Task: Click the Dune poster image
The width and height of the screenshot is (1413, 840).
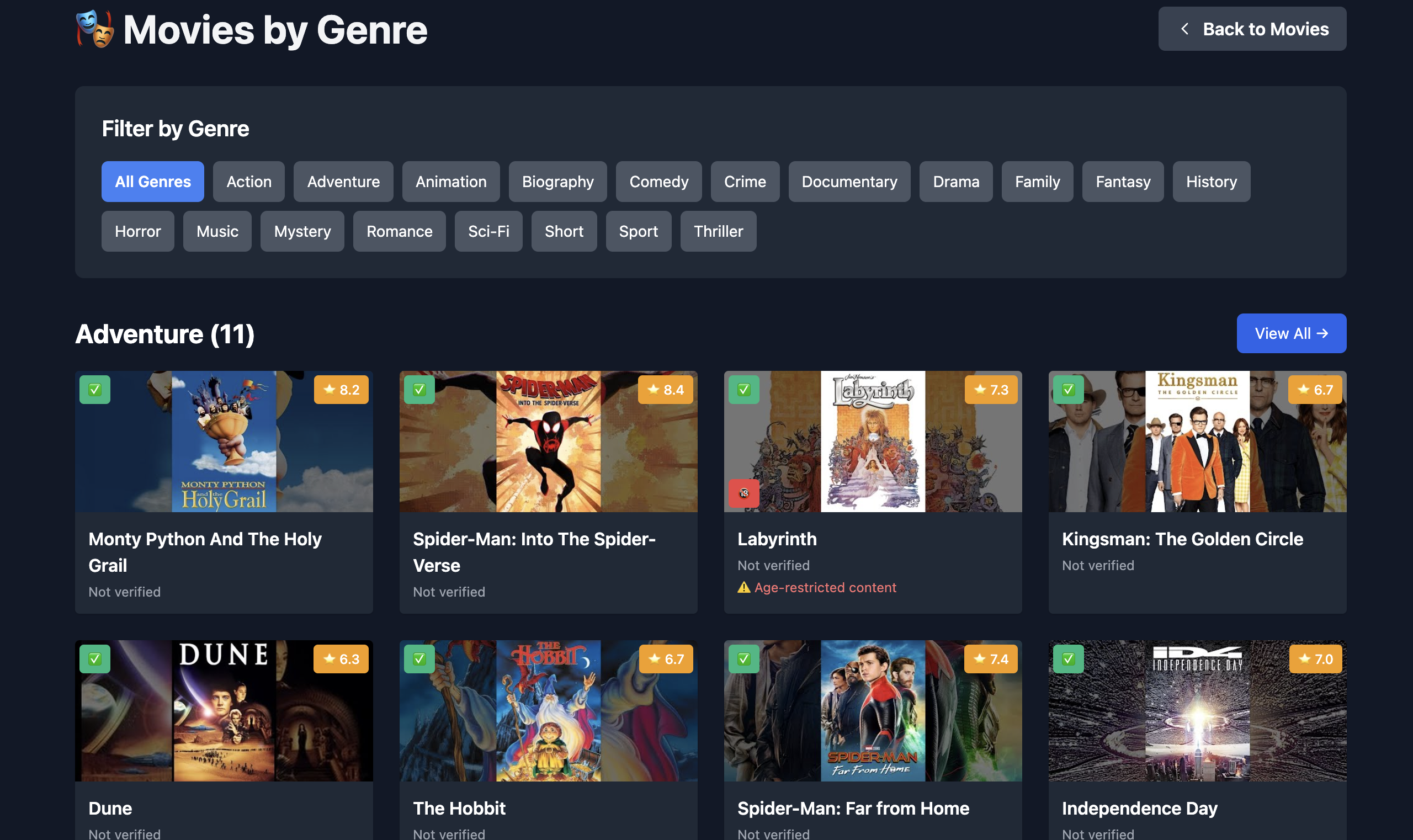Action: (224, 711)
